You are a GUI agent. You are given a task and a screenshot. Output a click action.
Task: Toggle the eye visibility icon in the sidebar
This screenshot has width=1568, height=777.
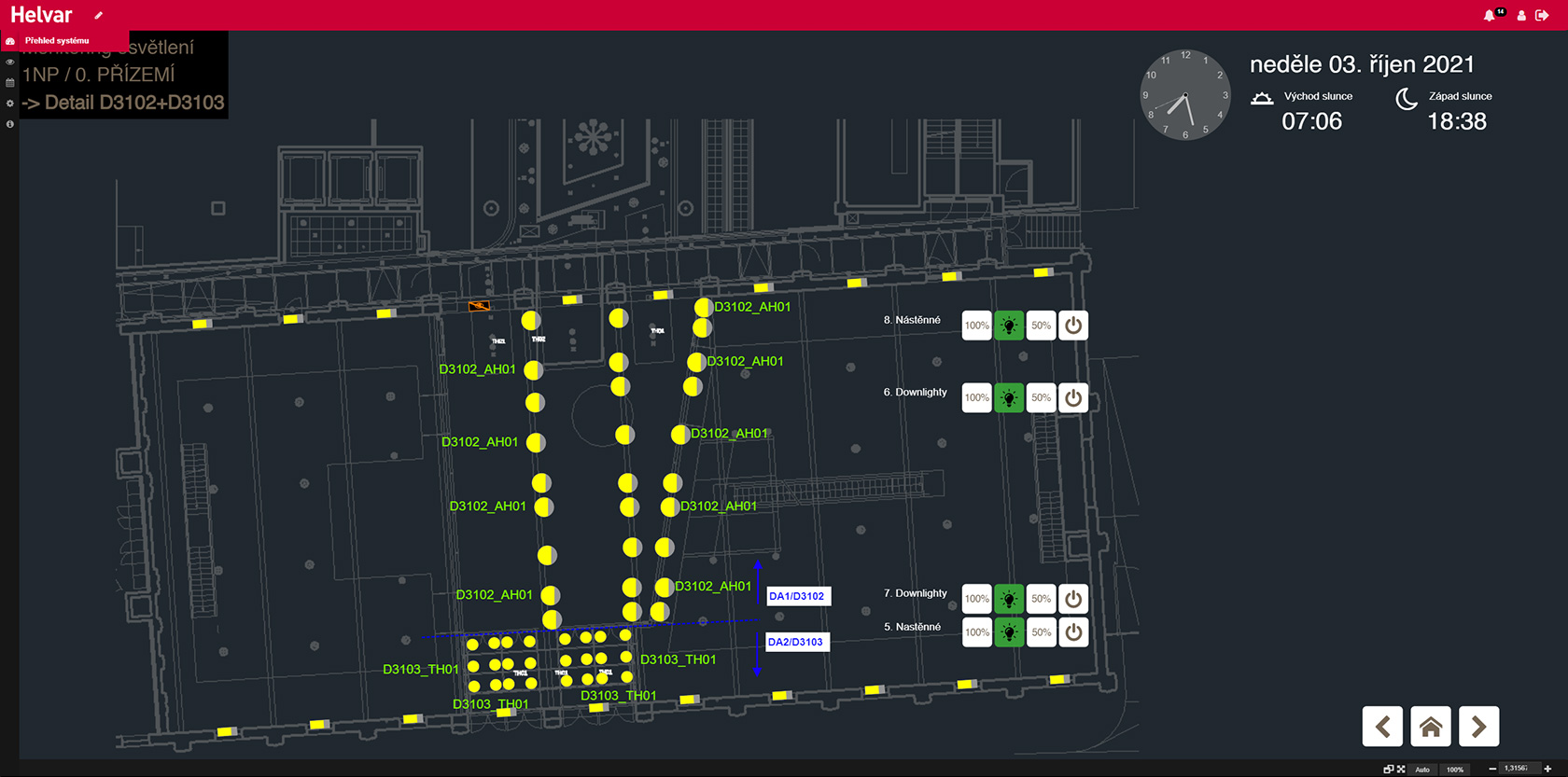[10, 62]
